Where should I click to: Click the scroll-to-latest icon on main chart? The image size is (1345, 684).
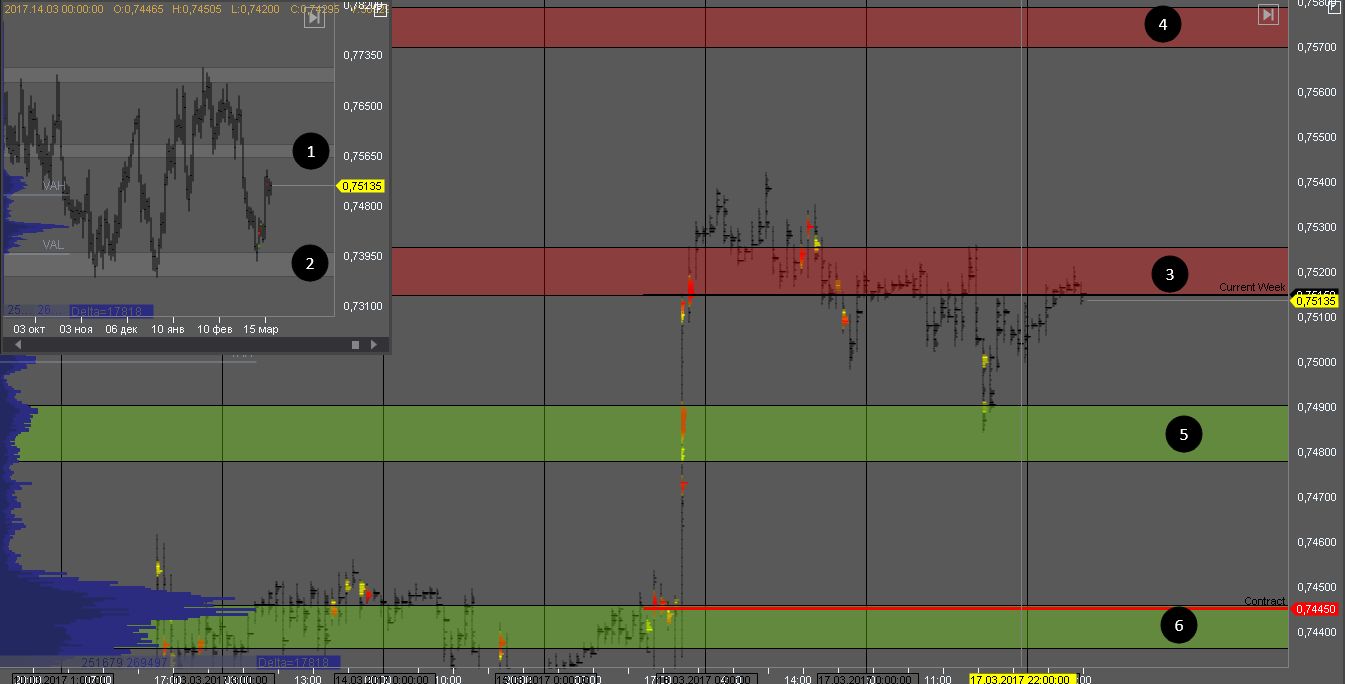pyautogui.click(x=1268, y=14)
